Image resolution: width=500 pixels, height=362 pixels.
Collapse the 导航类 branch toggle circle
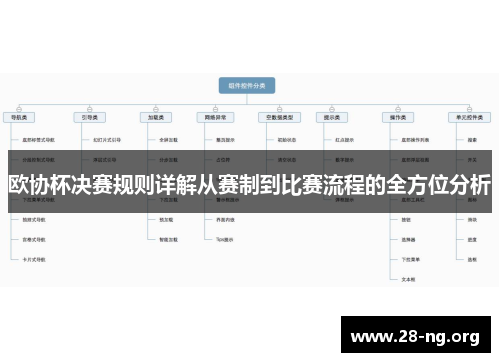click(19, 109)
